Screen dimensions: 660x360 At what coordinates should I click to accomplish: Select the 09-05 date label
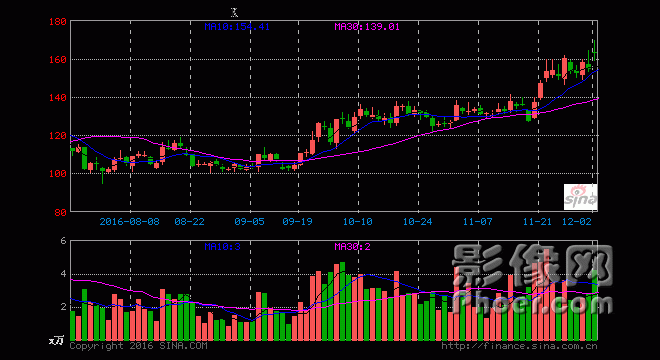(250, 222)
